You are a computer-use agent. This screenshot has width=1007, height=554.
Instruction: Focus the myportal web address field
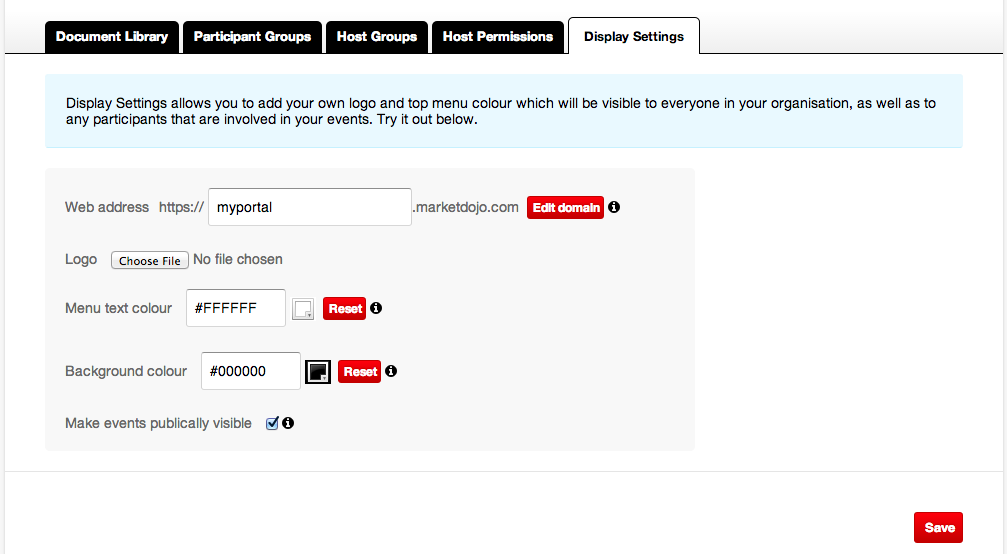point(310,207)
